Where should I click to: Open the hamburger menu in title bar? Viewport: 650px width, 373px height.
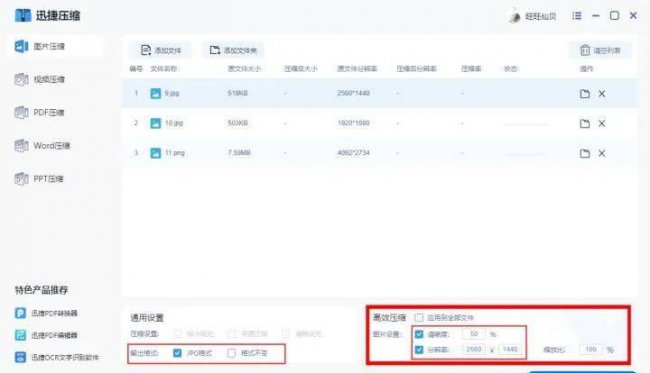point(577,16)
